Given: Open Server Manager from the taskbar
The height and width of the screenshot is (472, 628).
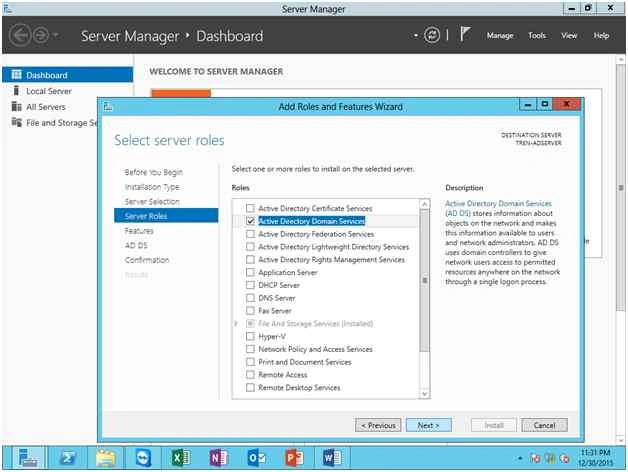Looking at the screenshot, I should click(x=28, y=458).
